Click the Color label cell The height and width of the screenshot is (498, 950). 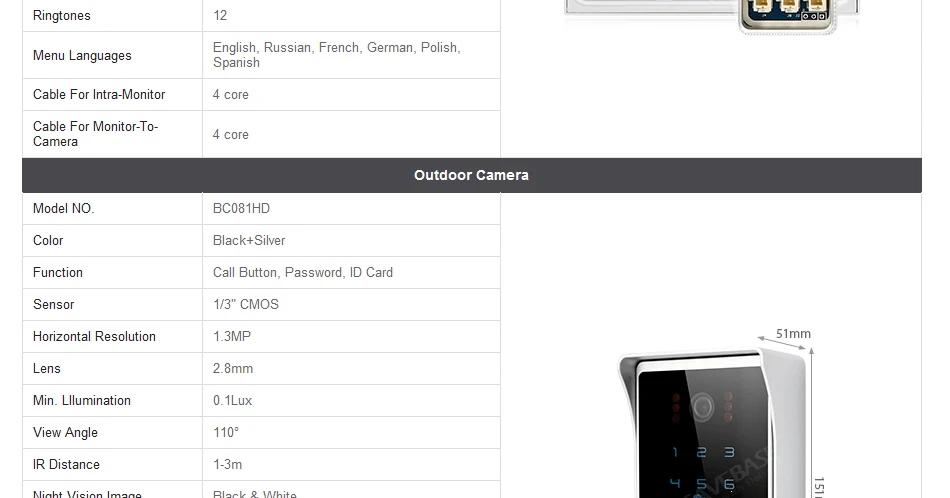(x=48, y=241)
